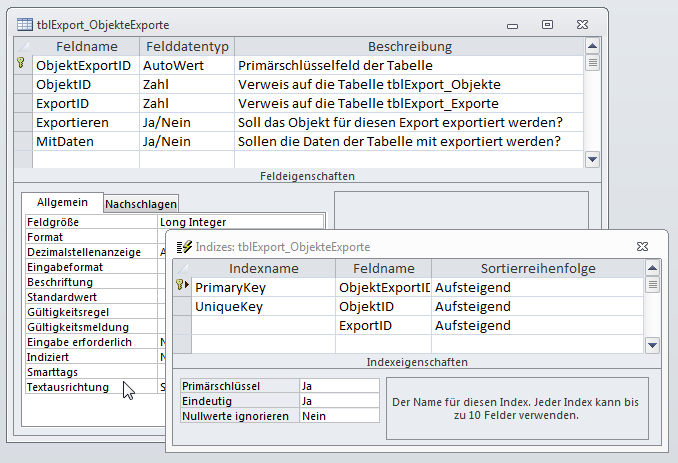Select row selector of UniqueKey index
The width and height of the screenshot is (678, 463).
[x=182, y=307]
